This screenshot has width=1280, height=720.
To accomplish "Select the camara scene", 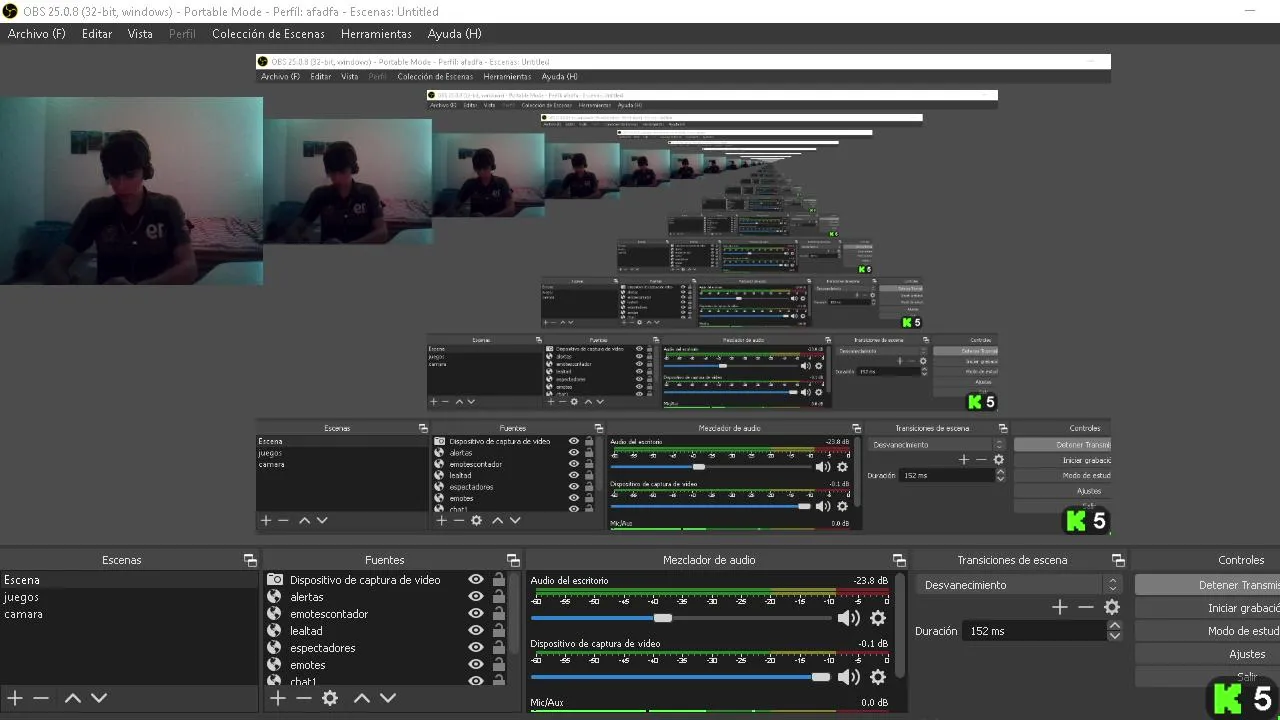I will click(129, 614).
